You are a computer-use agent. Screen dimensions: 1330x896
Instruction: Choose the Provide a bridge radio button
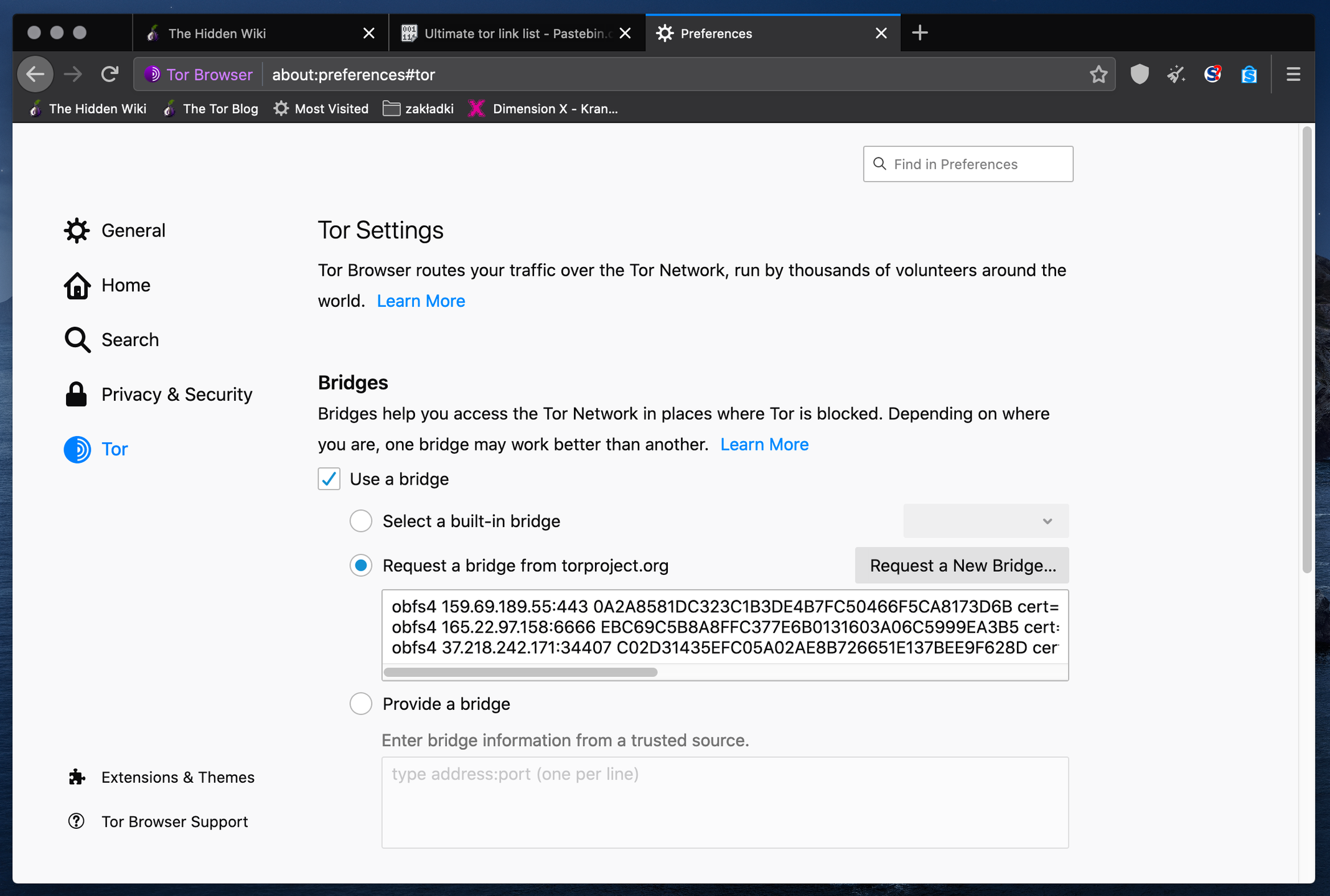pyautogui.click(x=361, y=704)
